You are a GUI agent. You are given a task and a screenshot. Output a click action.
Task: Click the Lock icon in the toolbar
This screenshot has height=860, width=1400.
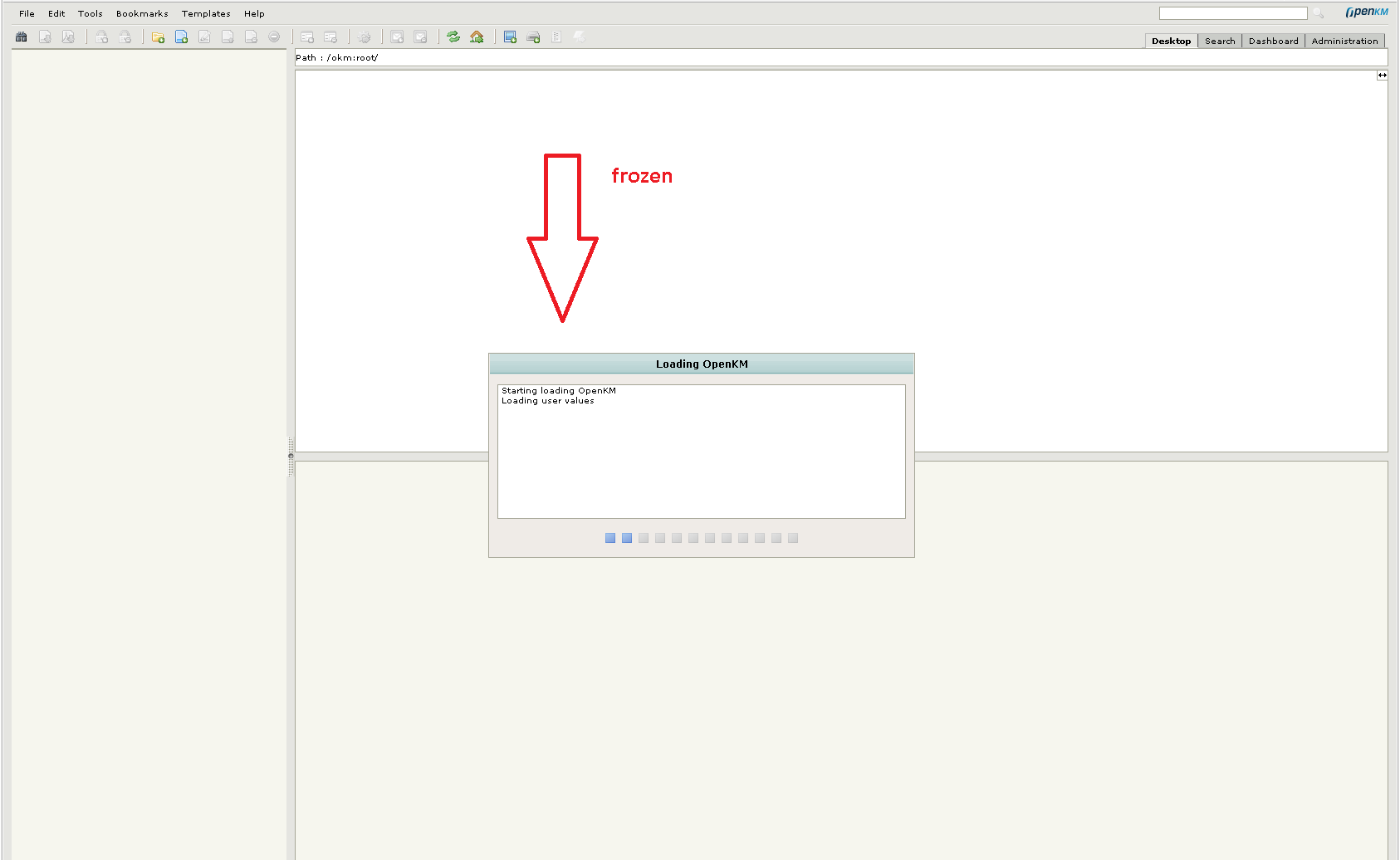click(101, 37)
